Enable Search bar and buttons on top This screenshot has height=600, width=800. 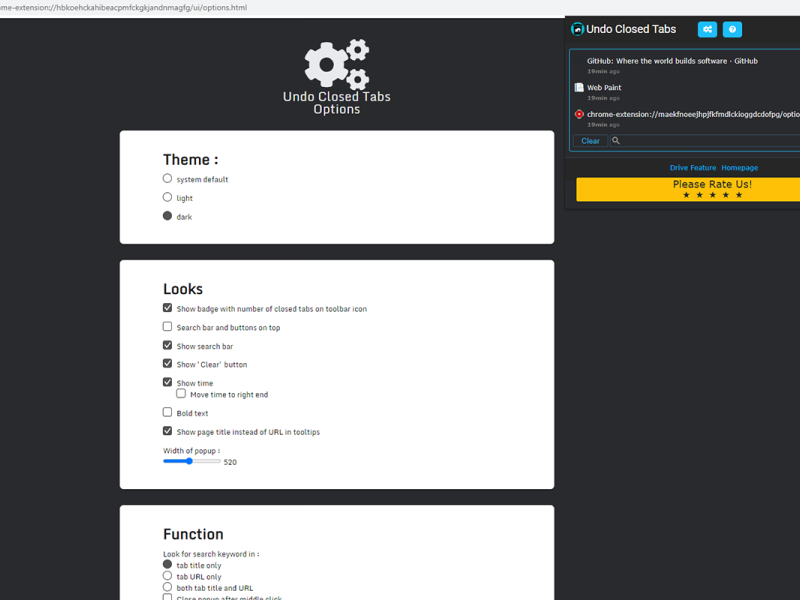[x=167, y=326]
